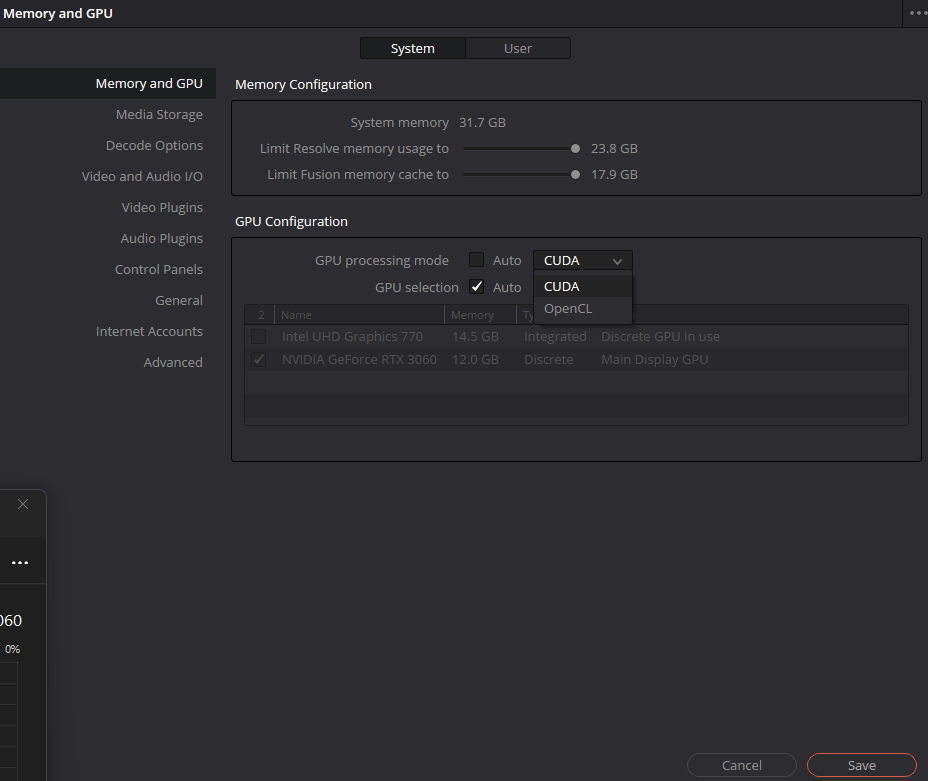Click the 31.7 GB system memory value
Image resolution: width=928 pixels, height=781 pixels.
(x=482, y=122)
